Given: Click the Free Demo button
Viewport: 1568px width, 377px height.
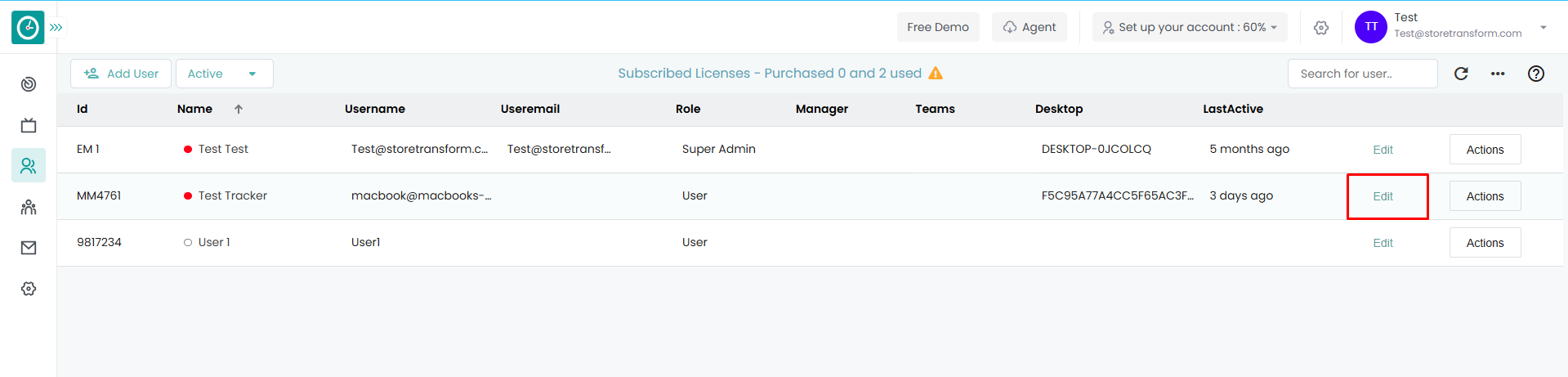Looking at the screenshot, I should (938, 27).
